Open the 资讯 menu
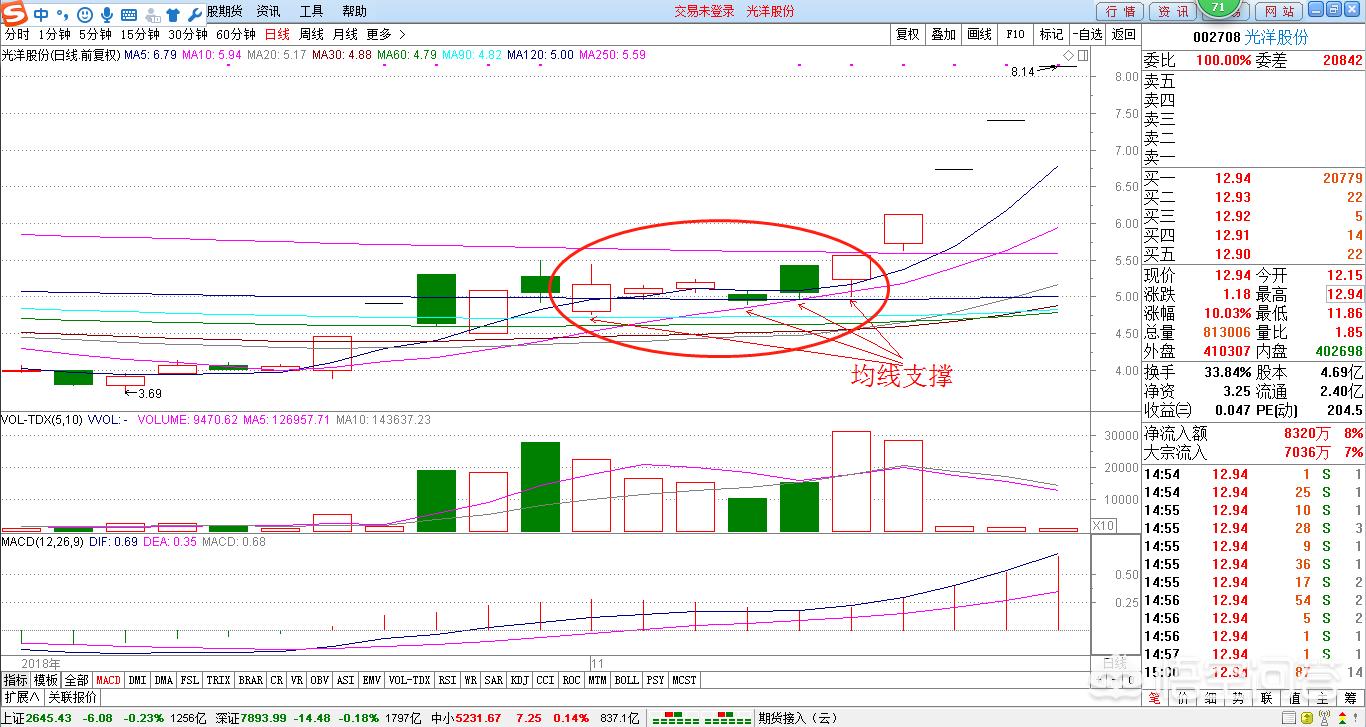 pyautogui.click(x=268, y=11)
